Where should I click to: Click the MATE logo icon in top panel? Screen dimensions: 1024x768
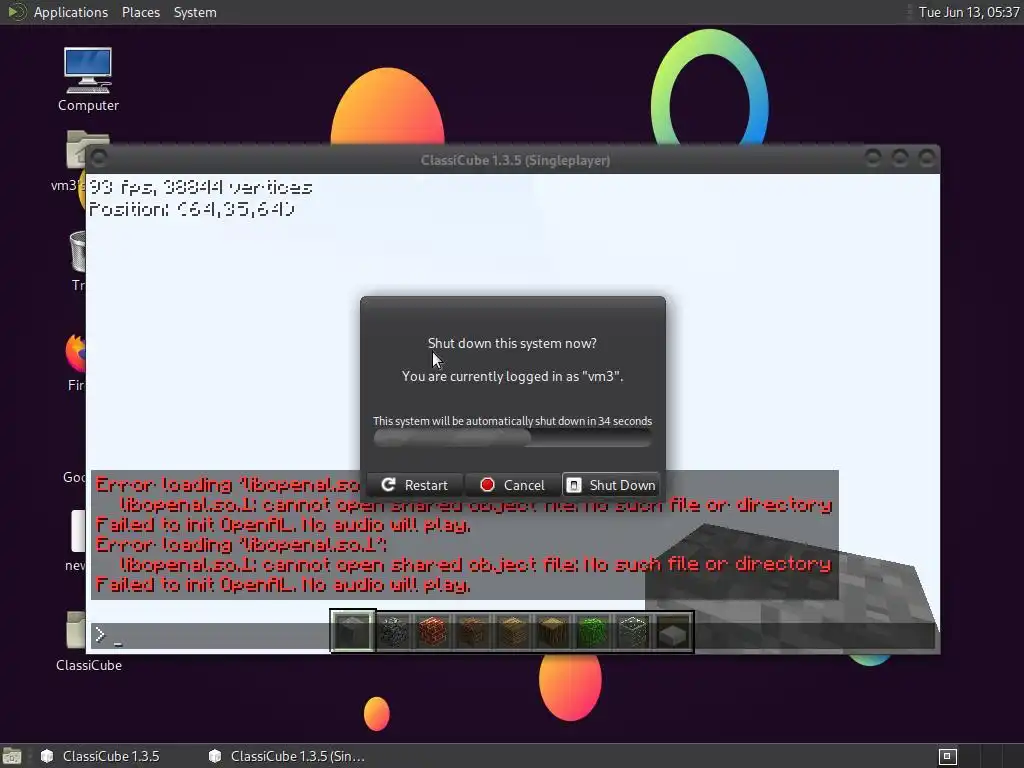16,12
